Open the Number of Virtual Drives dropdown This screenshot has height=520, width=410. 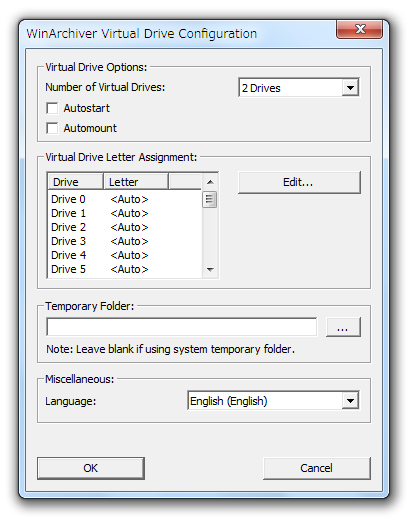350,88
